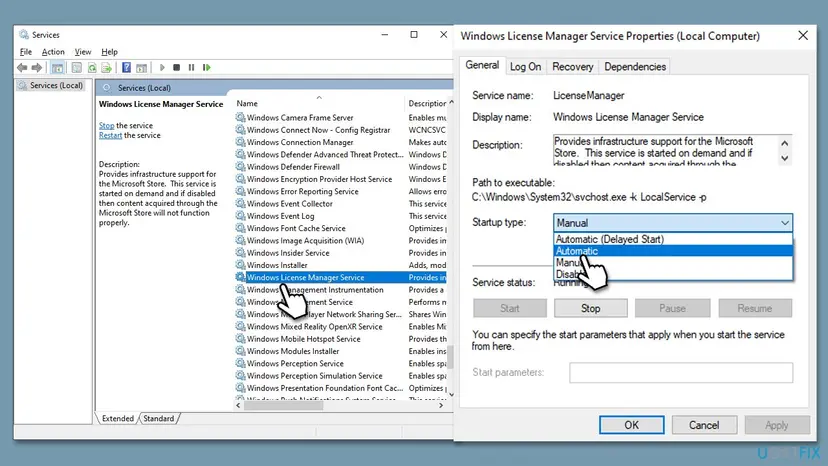Toggle Show/Hide Action Pane toolbar icon
Viewport: 828px width, 466px height.
[142, 68]
